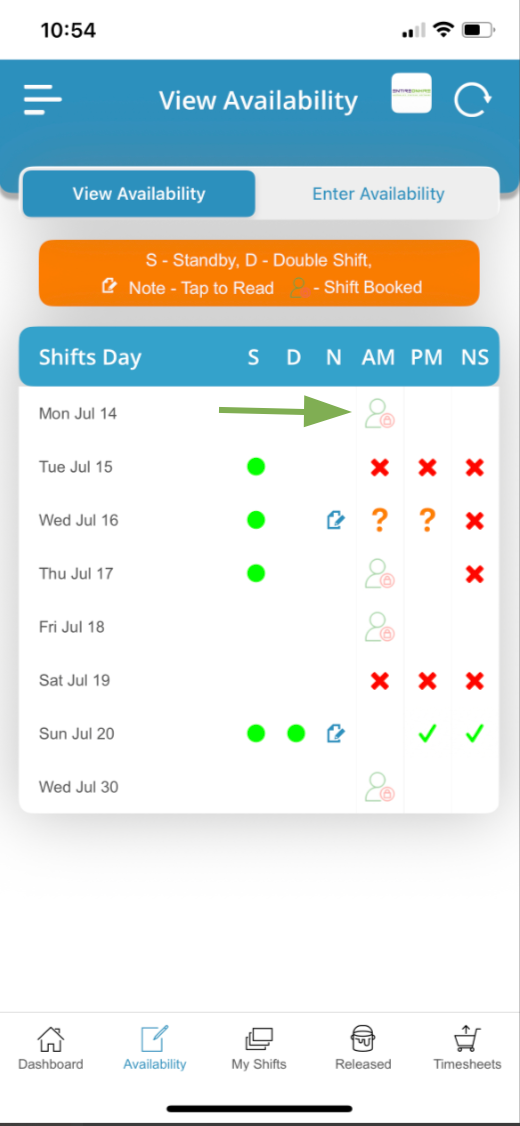Open the note icon for Sun Jul 20
The height and width of the screenshot is (1126, 520).
335,733
